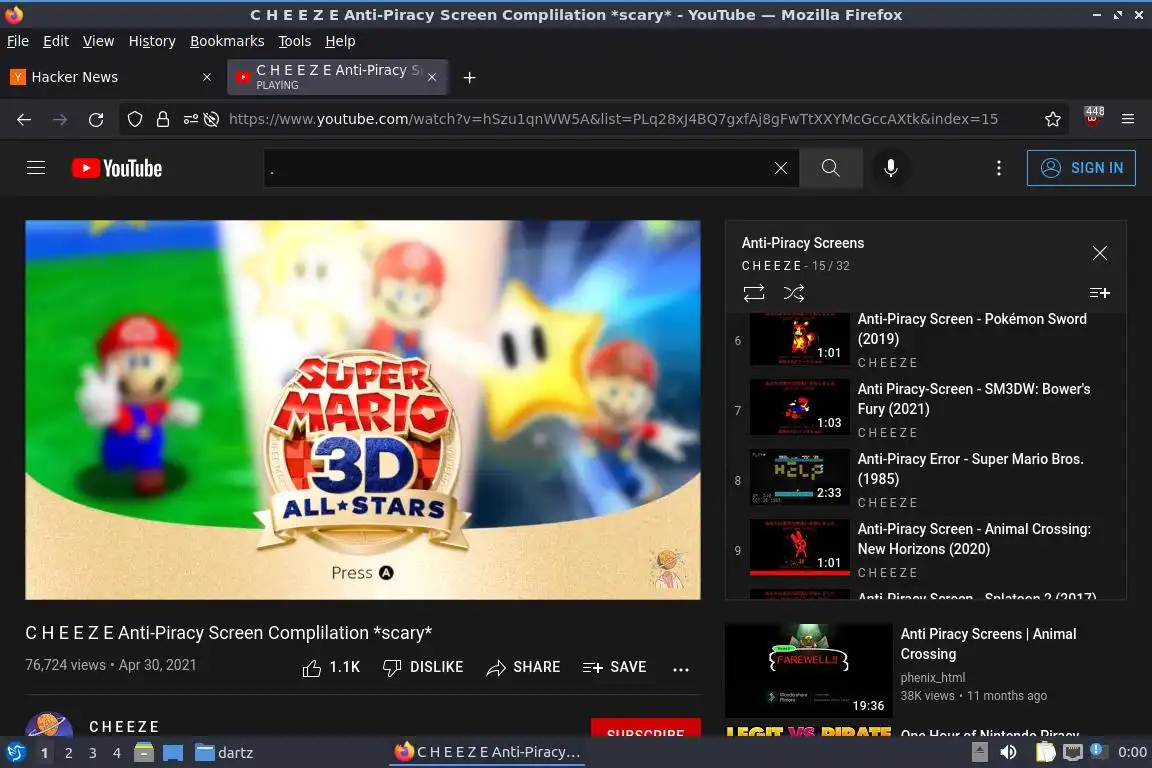Open YouTube settings three-dot menu
Viewport: 1152px width, 768px height.
point(998,168)
